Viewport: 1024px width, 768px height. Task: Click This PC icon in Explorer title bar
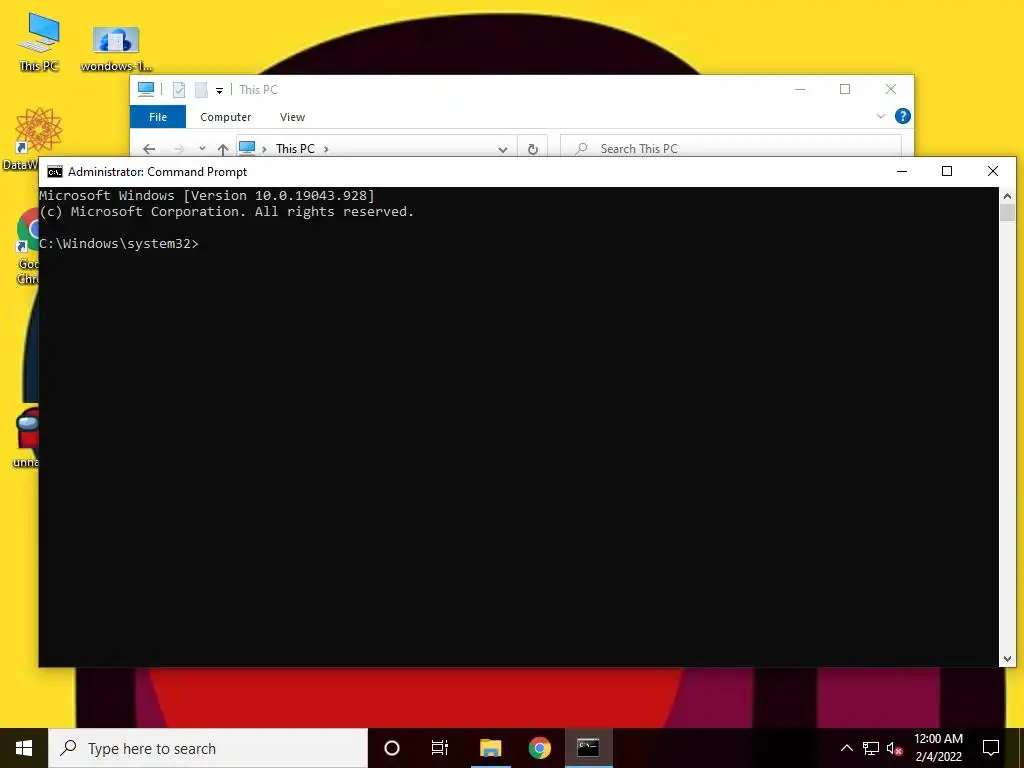coord(146,89)
